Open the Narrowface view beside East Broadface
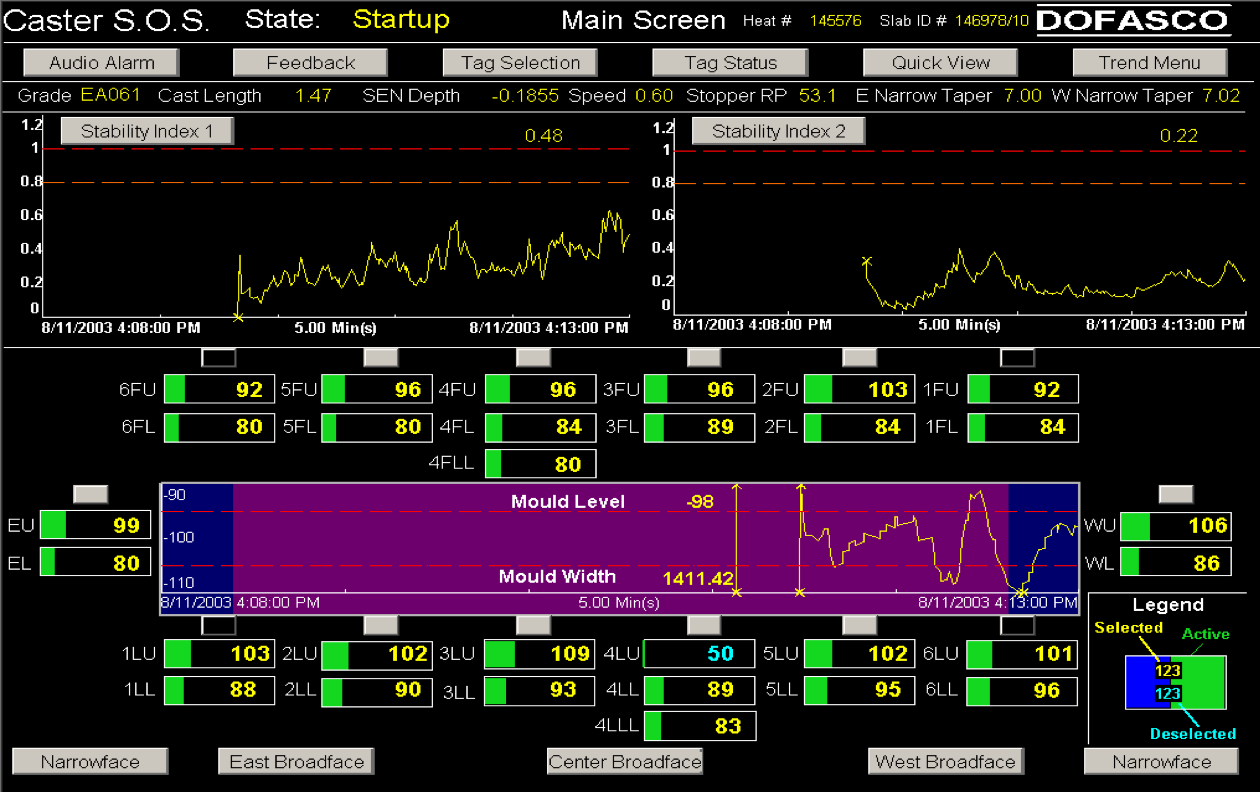Viewport: 1260px width, 792px height. [90, 761]
